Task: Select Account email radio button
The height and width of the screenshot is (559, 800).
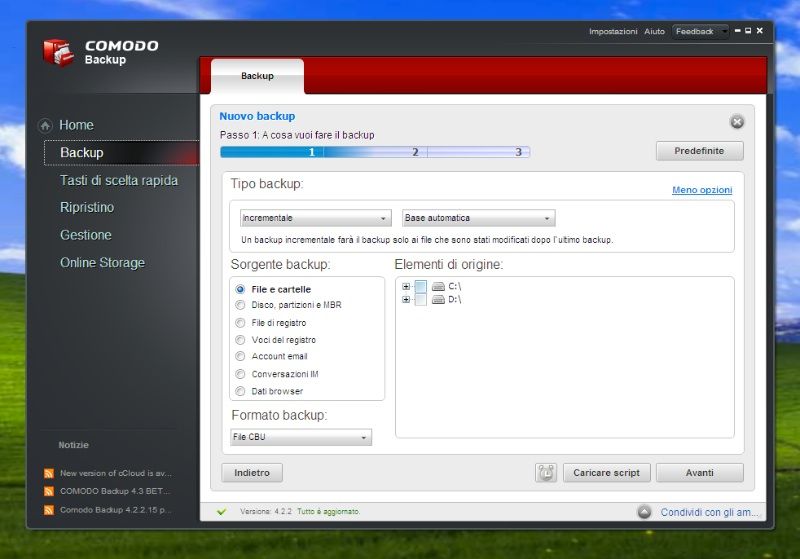Action: pyautogui.click(x=240, y=356)
